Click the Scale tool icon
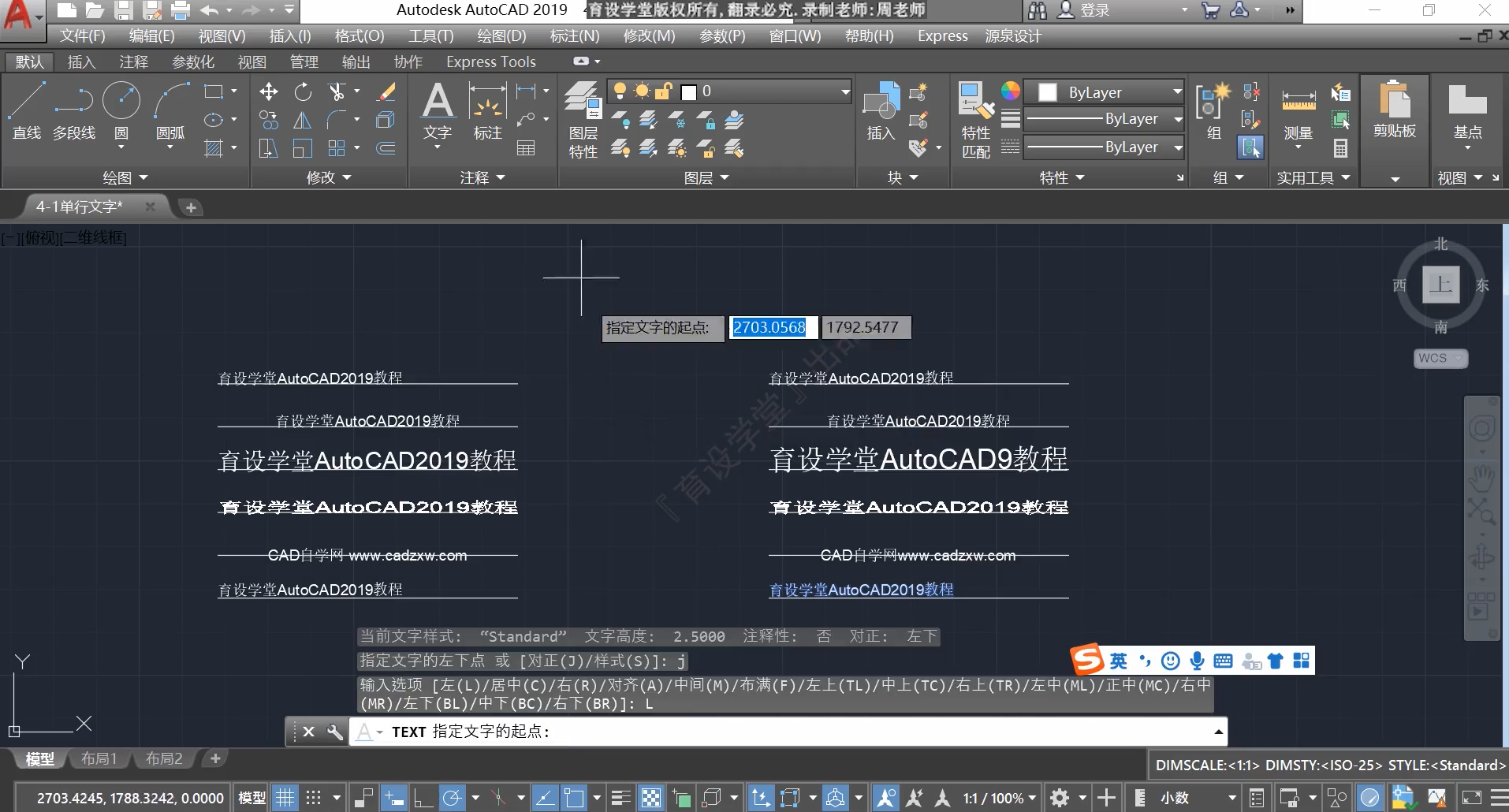The height and width of the screenshot is (812, 1509). (303, 148)
